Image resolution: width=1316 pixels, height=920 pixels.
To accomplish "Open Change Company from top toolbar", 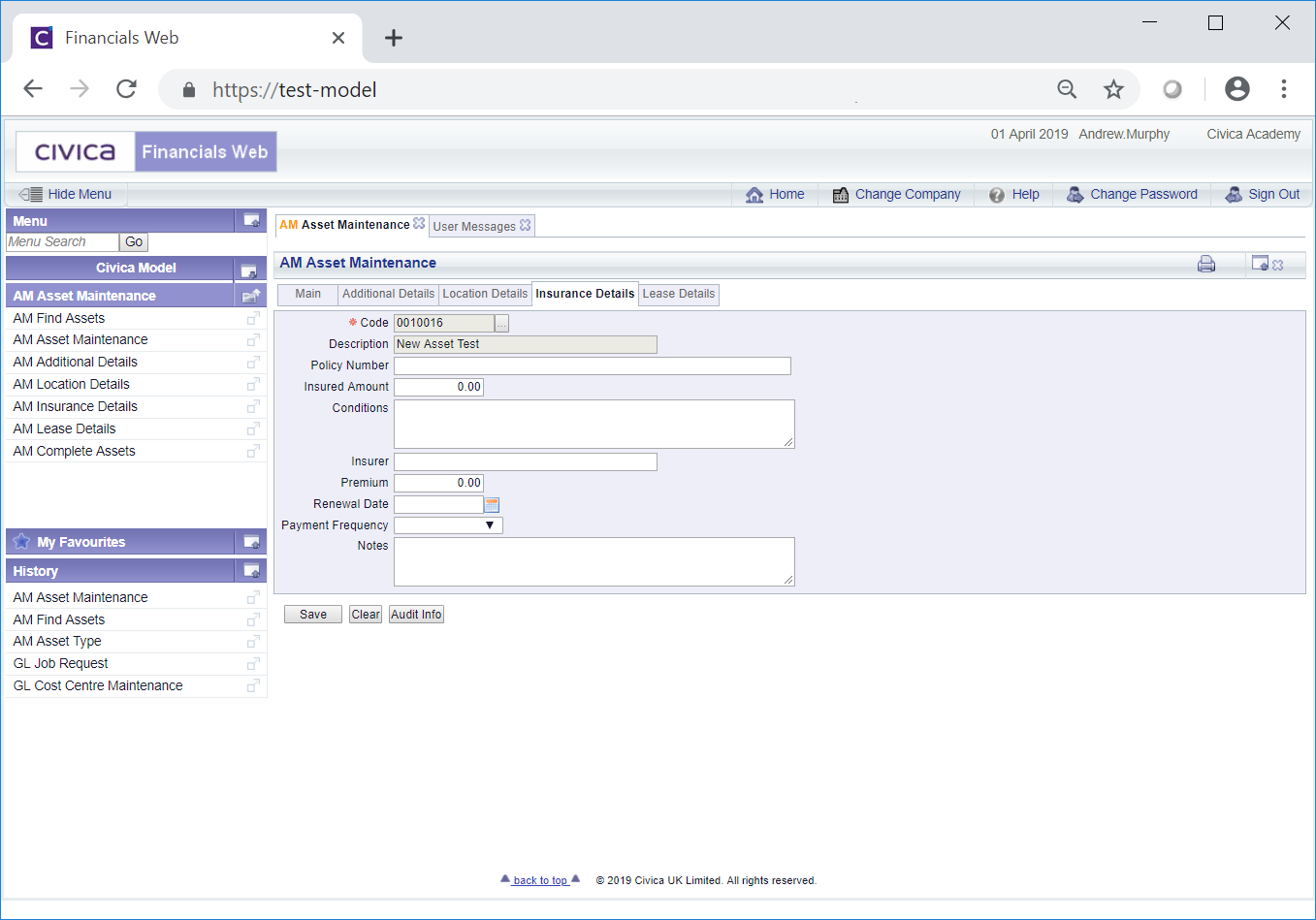I will pyautogui.click(x=896, y=194).
